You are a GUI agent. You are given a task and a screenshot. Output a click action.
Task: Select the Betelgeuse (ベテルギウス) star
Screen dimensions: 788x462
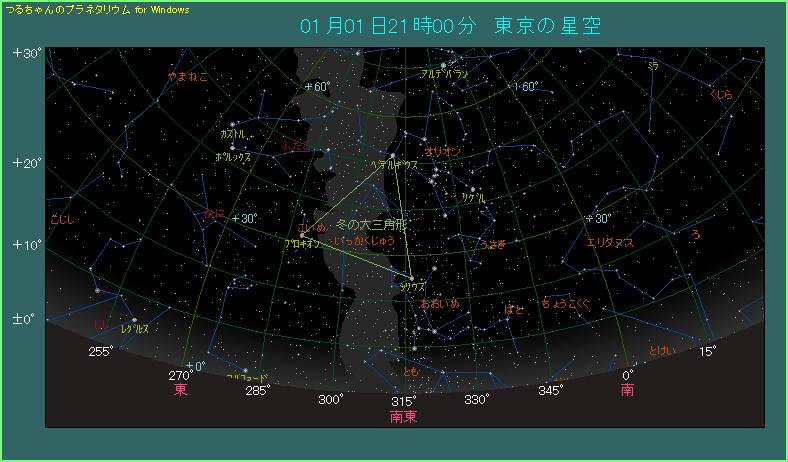393,154
